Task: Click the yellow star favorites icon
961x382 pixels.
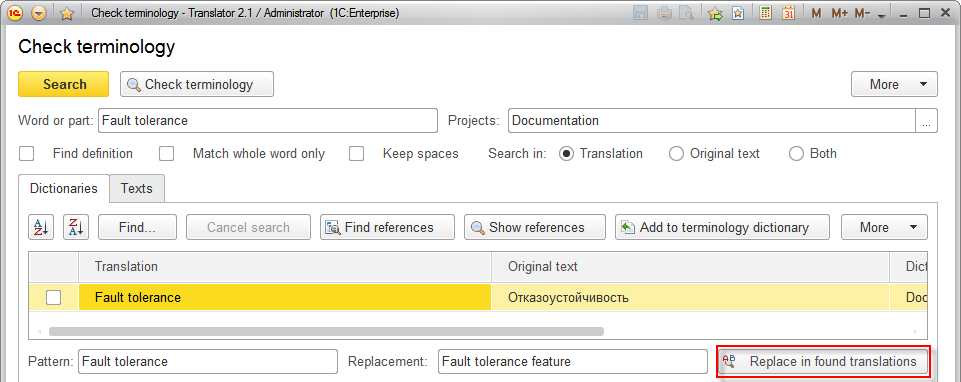Action: click(67, 13)
